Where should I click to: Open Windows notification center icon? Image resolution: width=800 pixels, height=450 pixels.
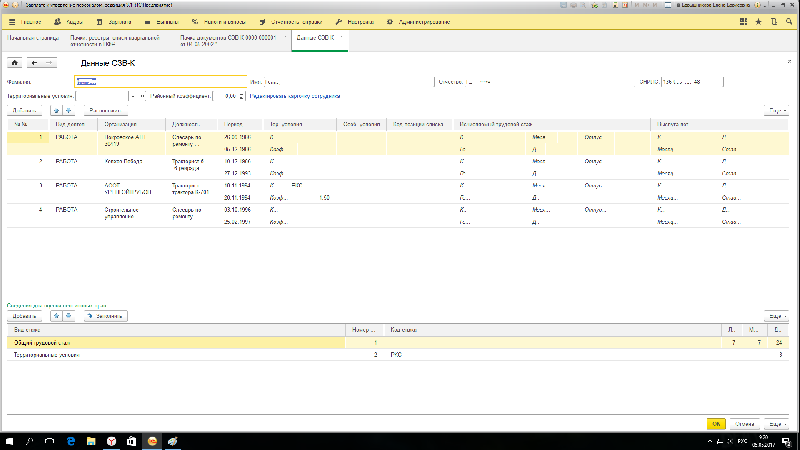click(x=786, y=441)
